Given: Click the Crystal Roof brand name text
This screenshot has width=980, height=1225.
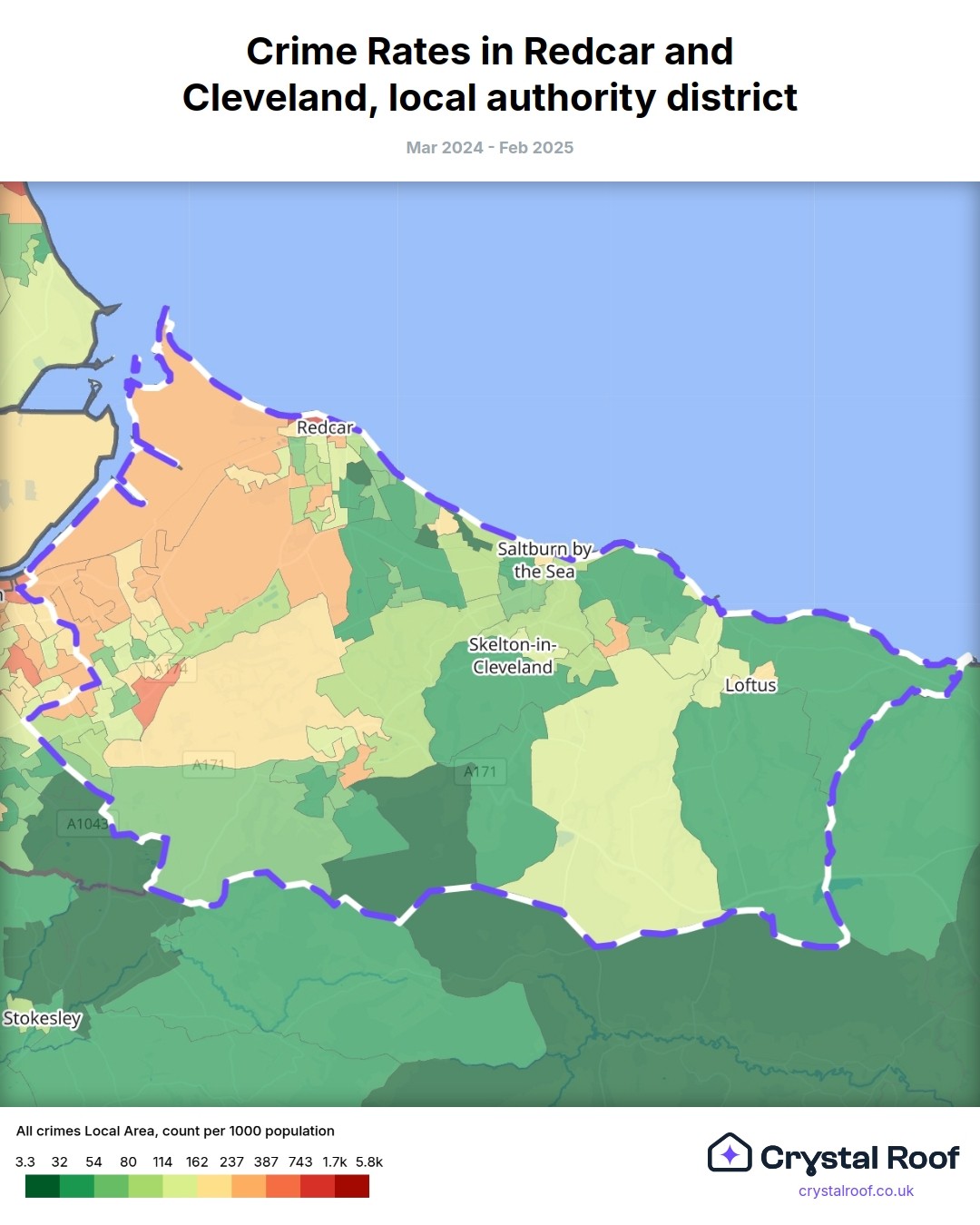Looking at the screenshot, I should (x=859, y=1158).
